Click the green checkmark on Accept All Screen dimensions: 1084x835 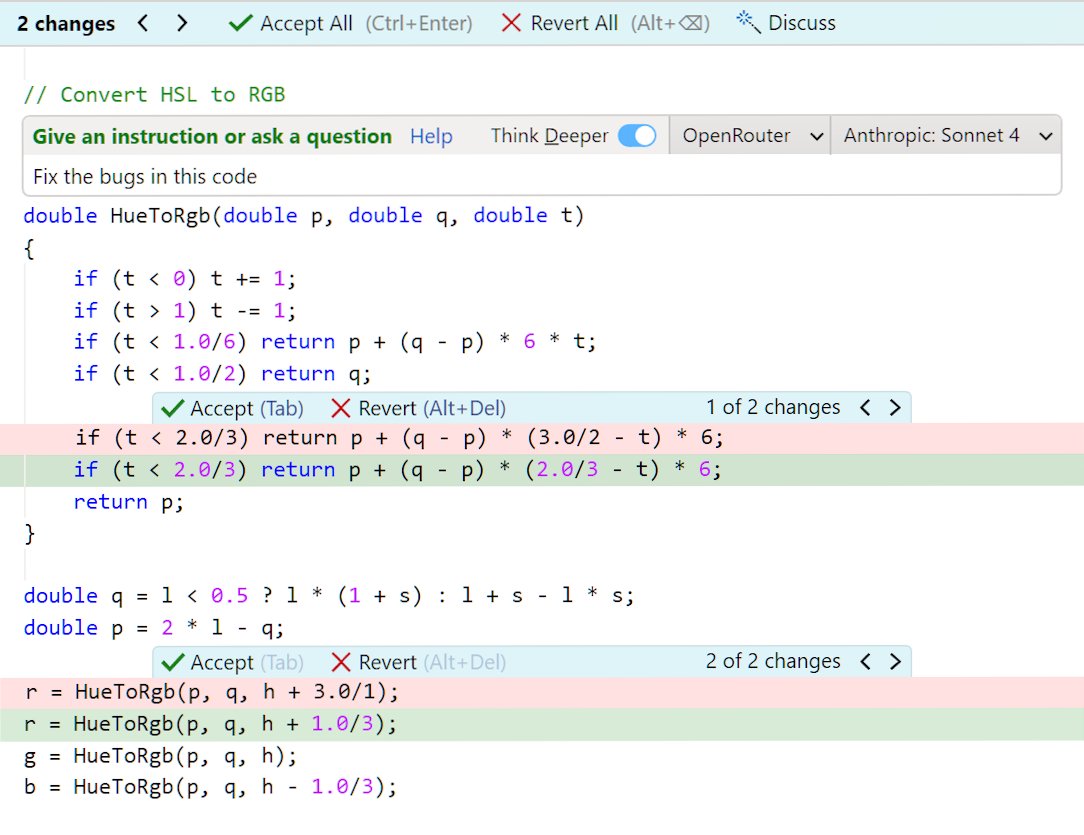pos(239,22)
